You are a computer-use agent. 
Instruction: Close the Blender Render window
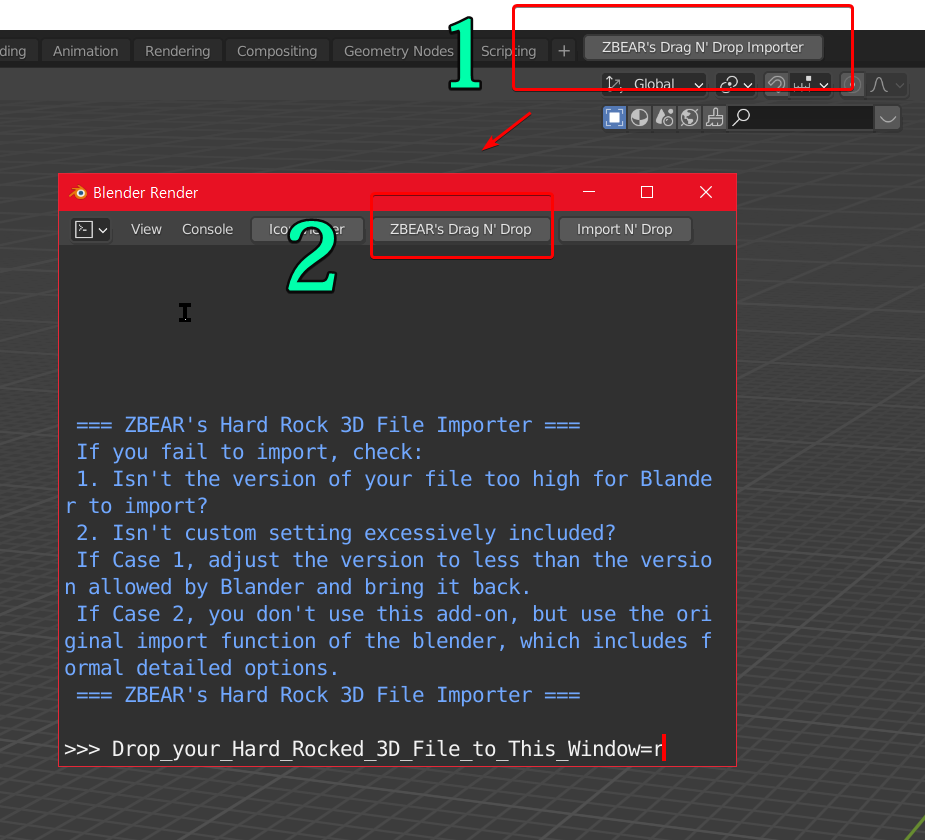click(x=706, y=192)
